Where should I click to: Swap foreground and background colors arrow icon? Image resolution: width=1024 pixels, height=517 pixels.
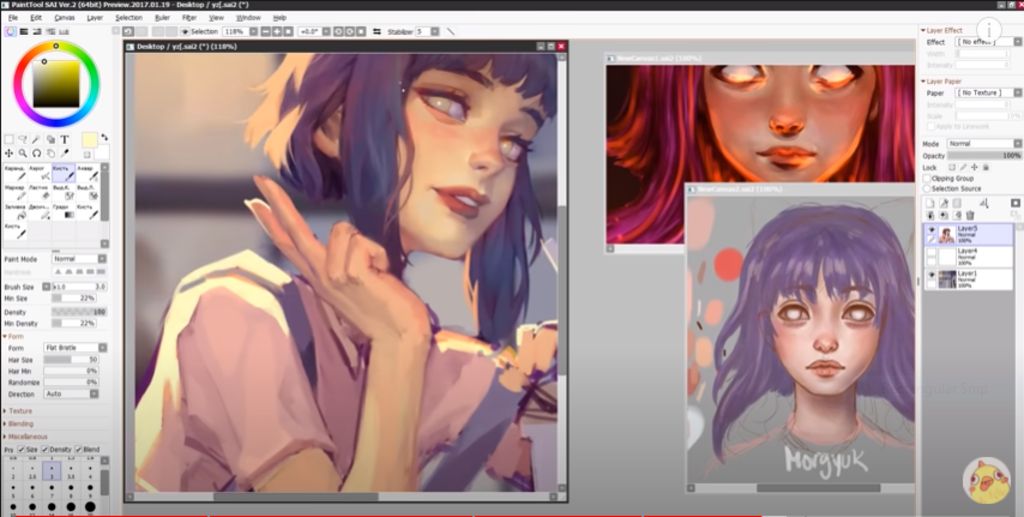pos(104,138)
